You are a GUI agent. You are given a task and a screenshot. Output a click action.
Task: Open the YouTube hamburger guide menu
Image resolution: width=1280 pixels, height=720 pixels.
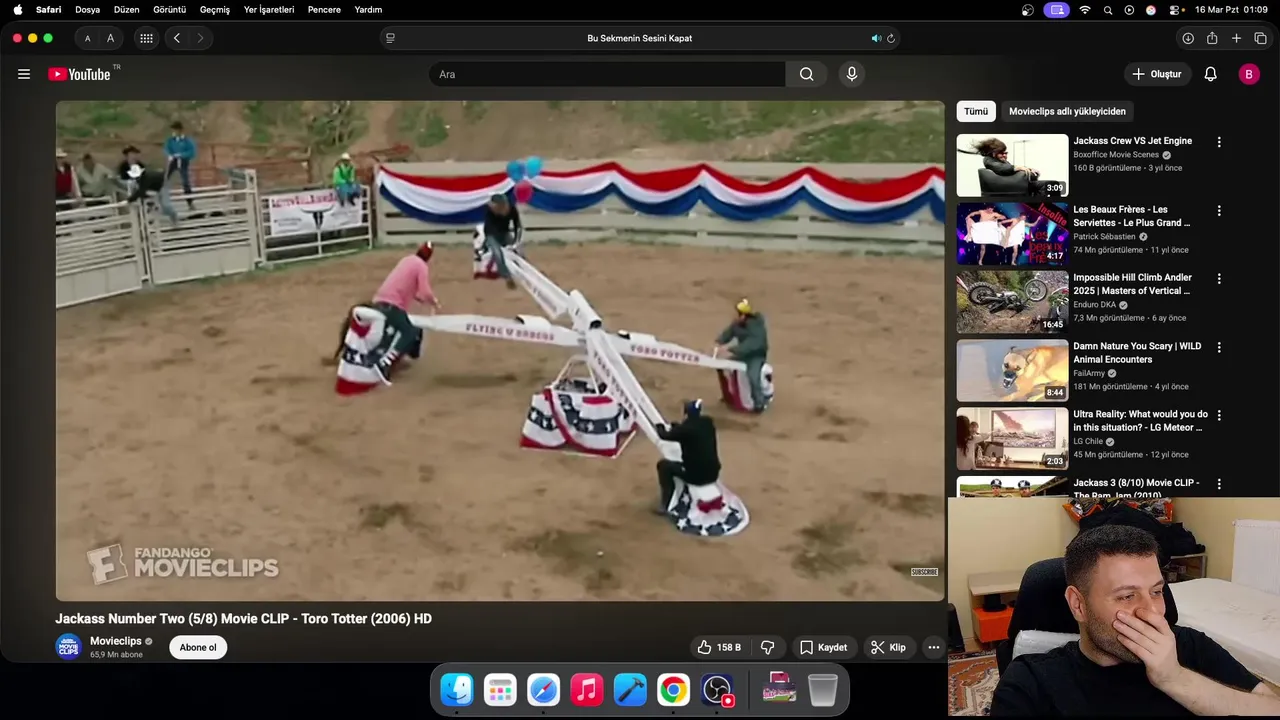24,74
